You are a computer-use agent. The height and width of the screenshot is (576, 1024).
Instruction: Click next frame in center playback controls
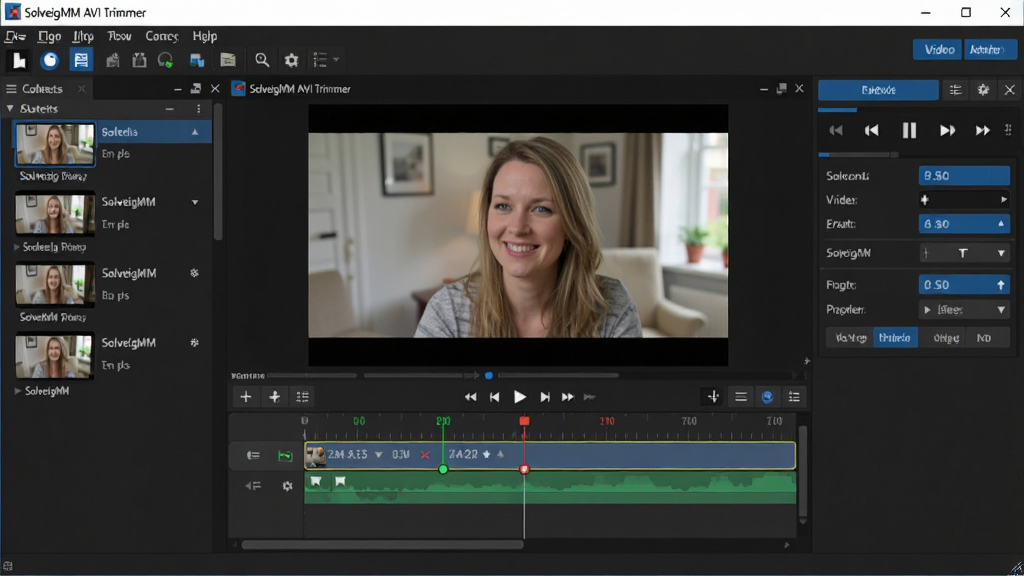[x=545, y=397]
